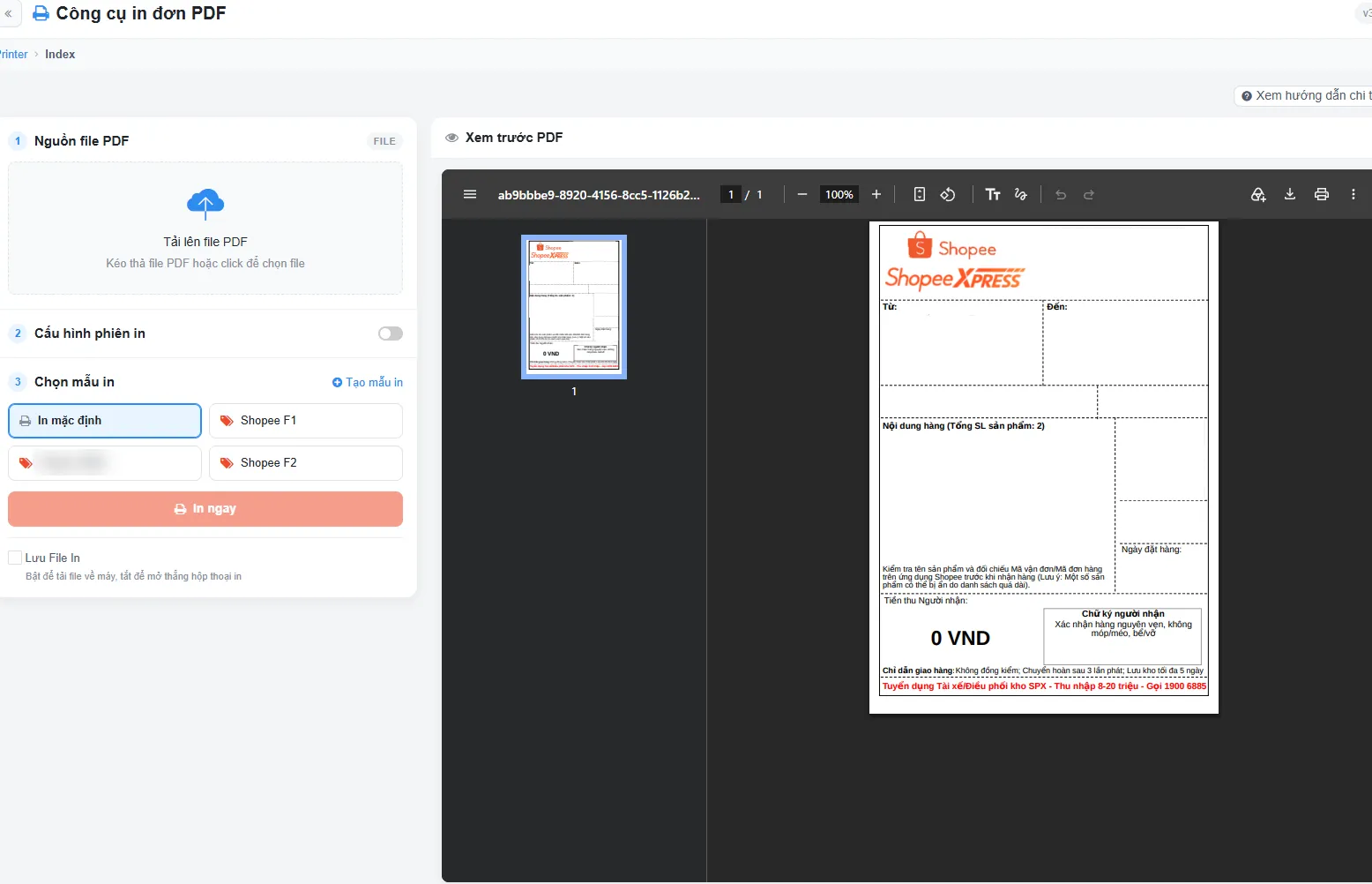
Task: Click the PDF upload drop area
Action: click(205, 228)
